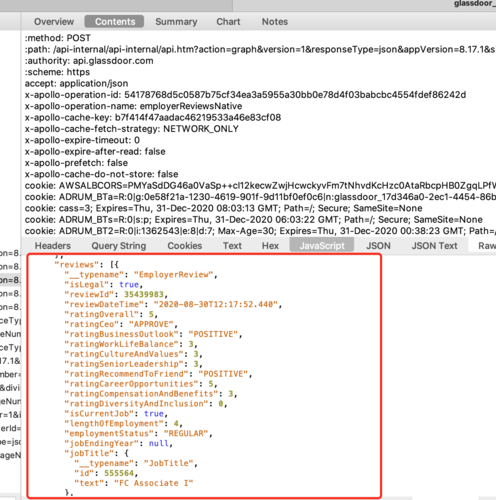The image size is (496, 500).
Task: Click 'x-apollo-cache-do-not-store: false' line
Action: [x=101, y=174]
